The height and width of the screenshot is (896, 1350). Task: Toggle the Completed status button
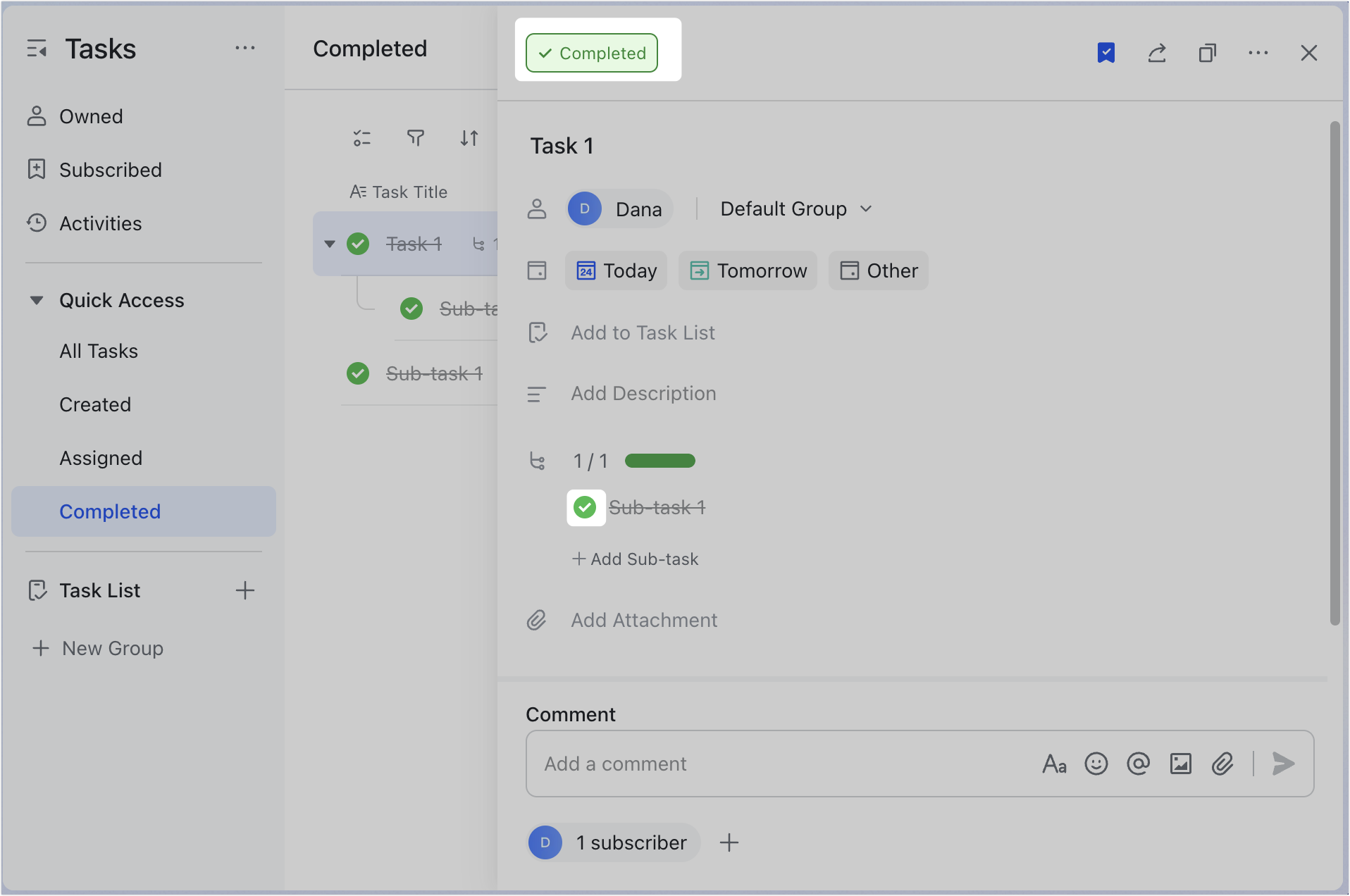592,53
